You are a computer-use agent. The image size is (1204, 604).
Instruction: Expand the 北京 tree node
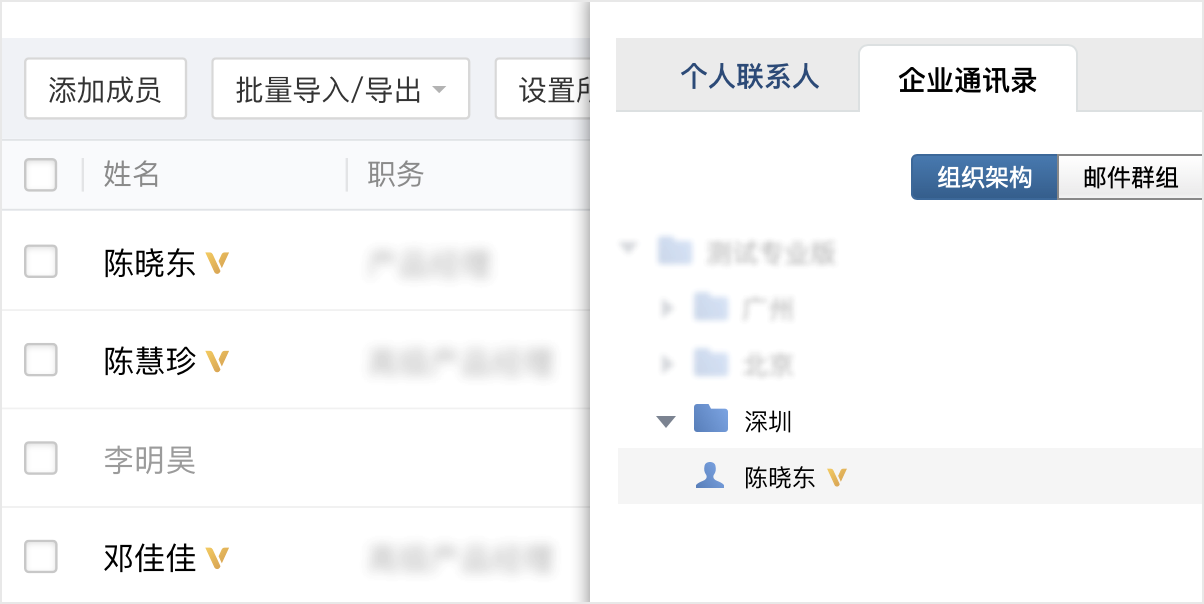tap(668, 364)
